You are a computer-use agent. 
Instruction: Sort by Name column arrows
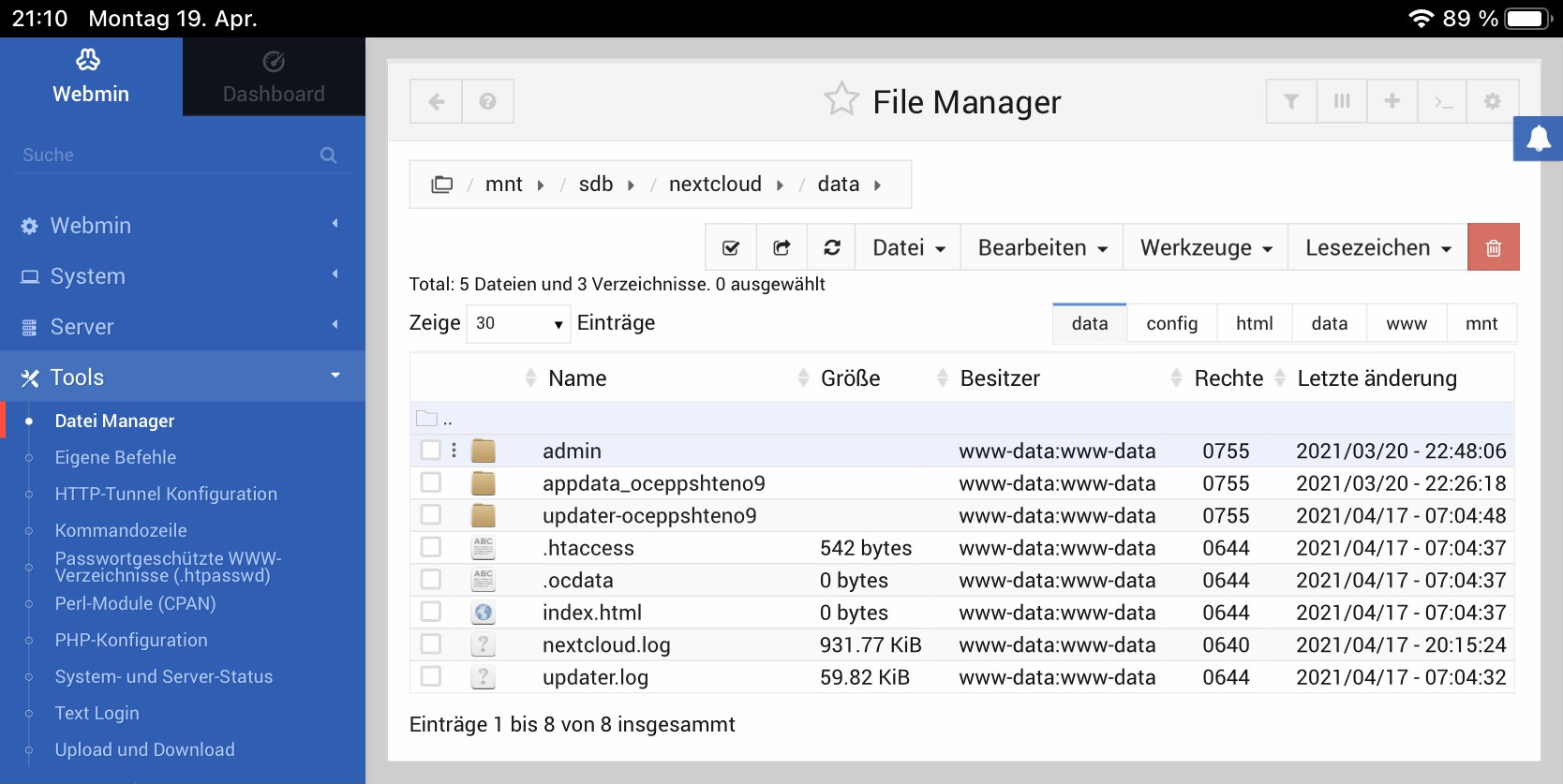[530, 377]
